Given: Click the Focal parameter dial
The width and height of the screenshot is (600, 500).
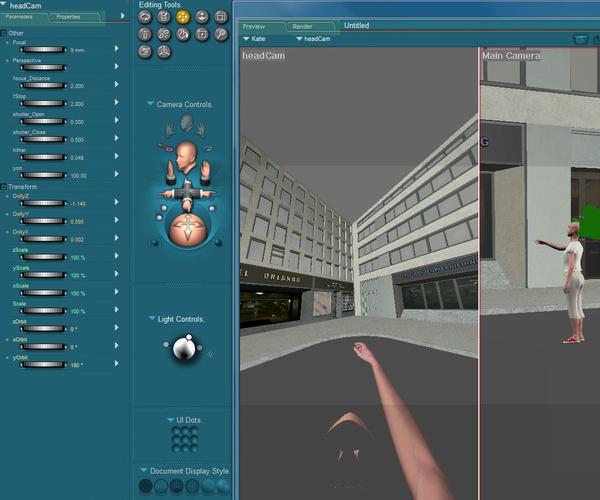Looking at the screenshot, I should pyautogui.click(x=43, y=50).
